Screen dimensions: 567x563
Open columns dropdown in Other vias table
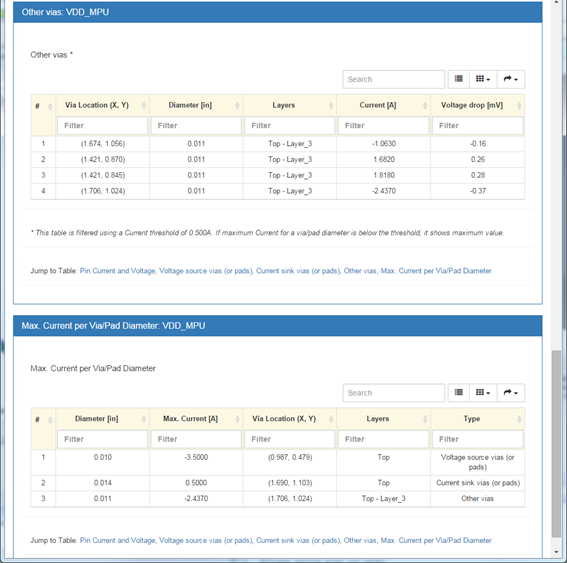coord(483,79)
